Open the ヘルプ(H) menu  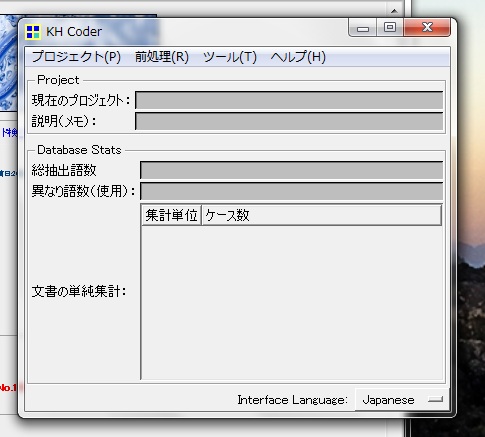298,57
